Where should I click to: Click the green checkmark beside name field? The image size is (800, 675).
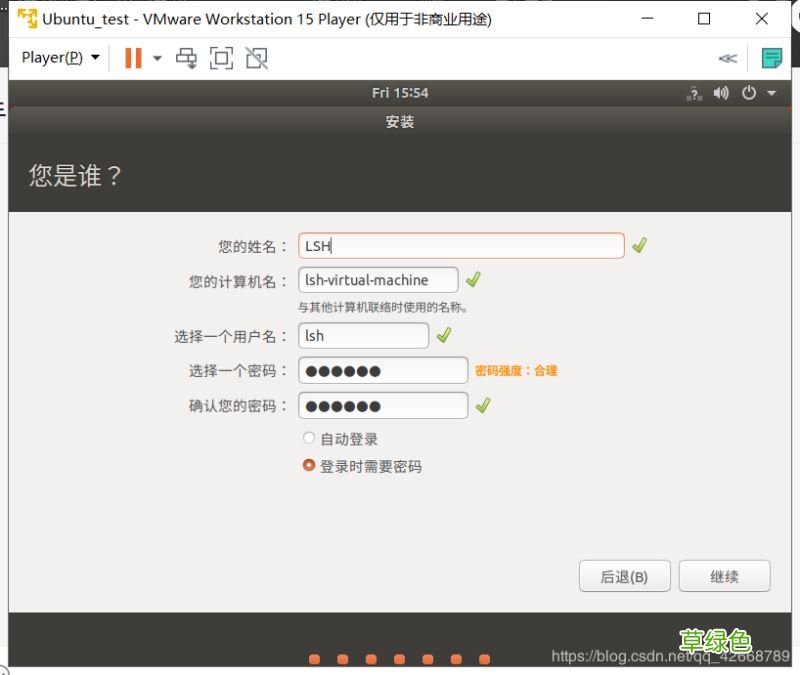639,245
